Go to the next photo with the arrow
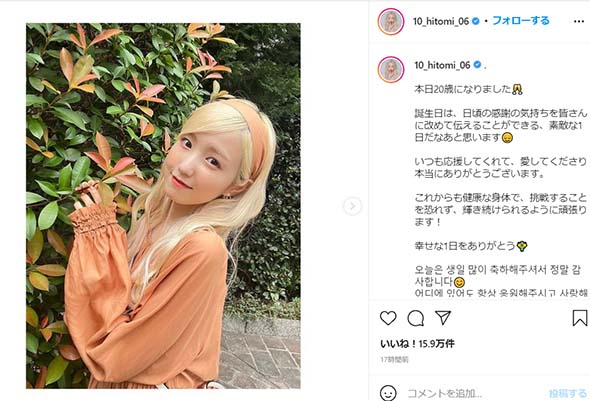 353,206
